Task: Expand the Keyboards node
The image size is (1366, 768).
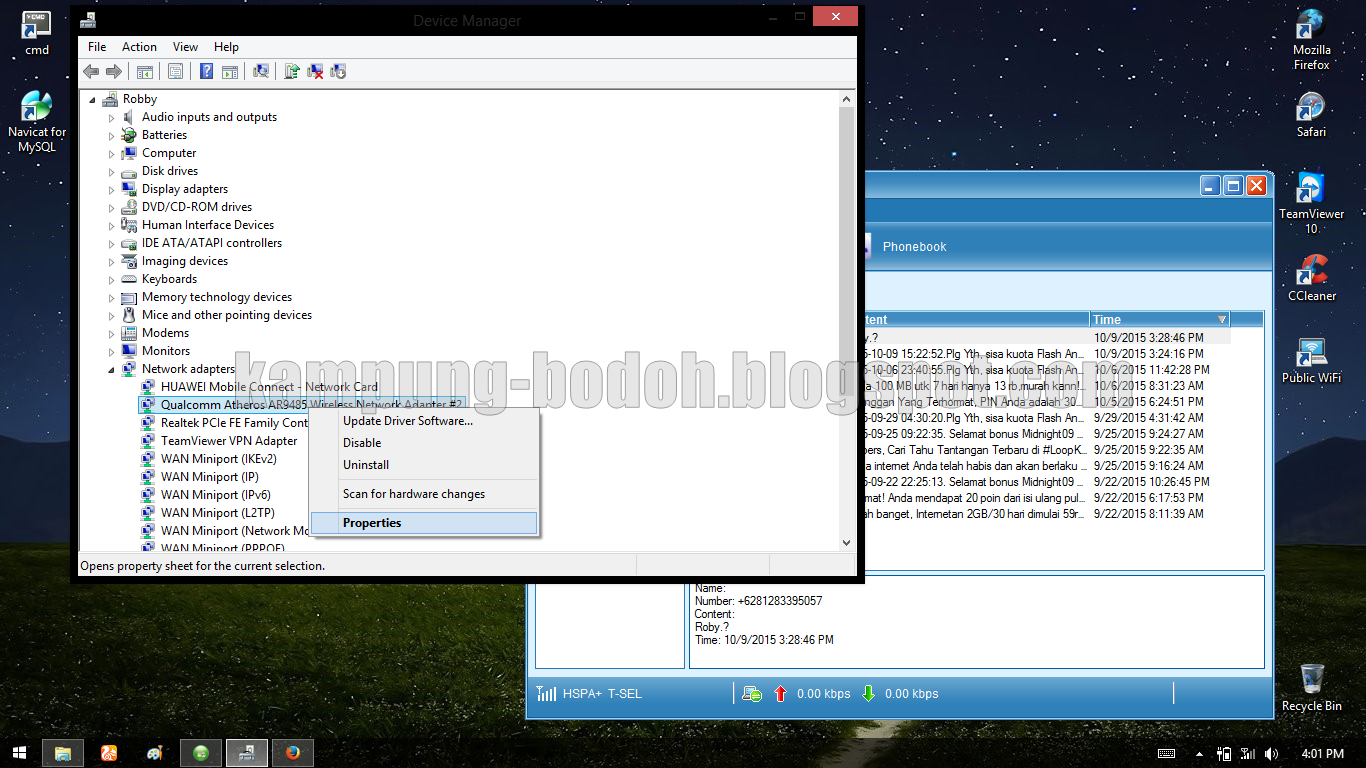Action: tap(112, 279)
